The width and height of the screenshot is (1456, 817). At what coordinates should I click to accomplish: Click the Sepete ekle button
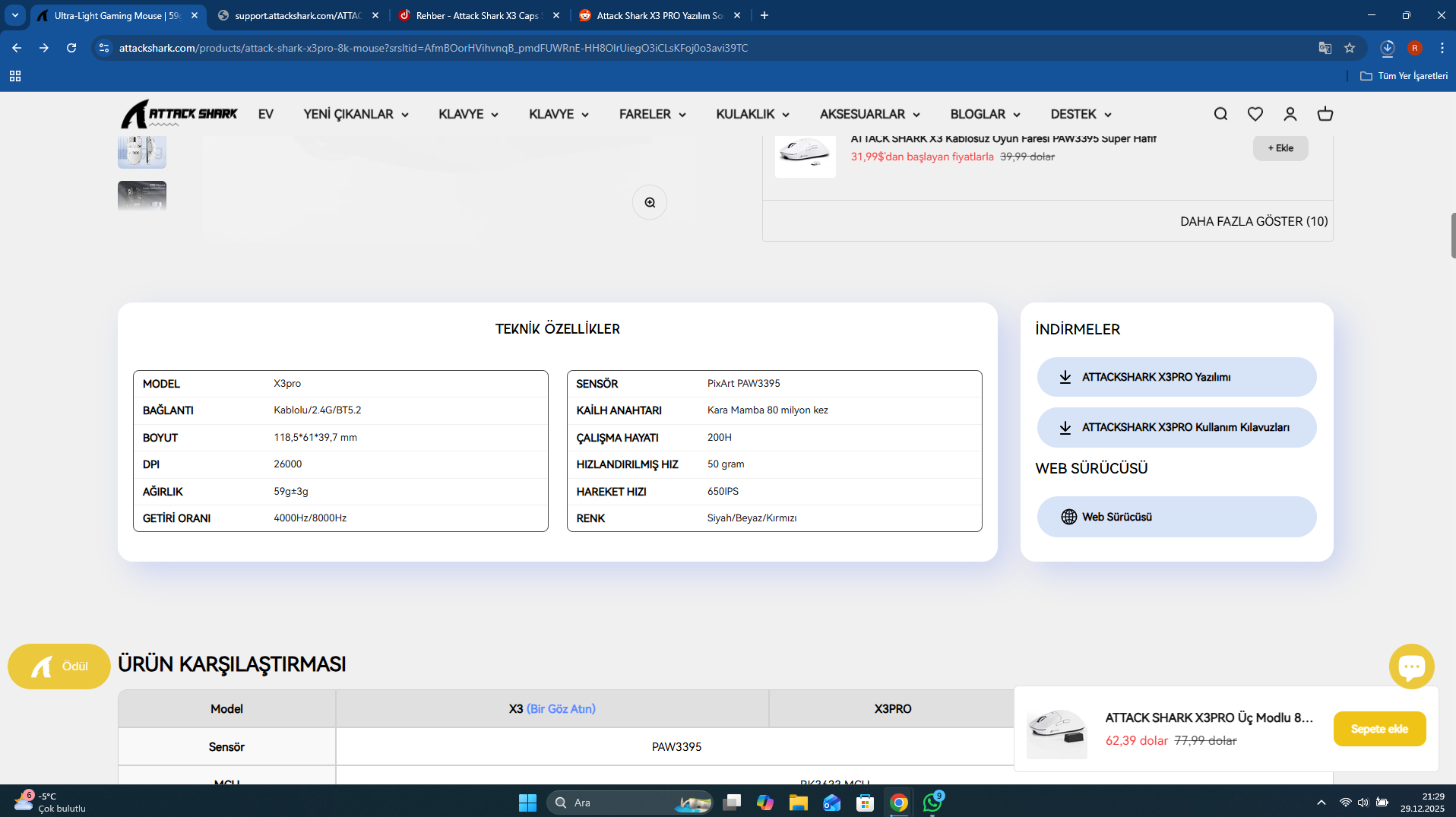click(1379, 729)
